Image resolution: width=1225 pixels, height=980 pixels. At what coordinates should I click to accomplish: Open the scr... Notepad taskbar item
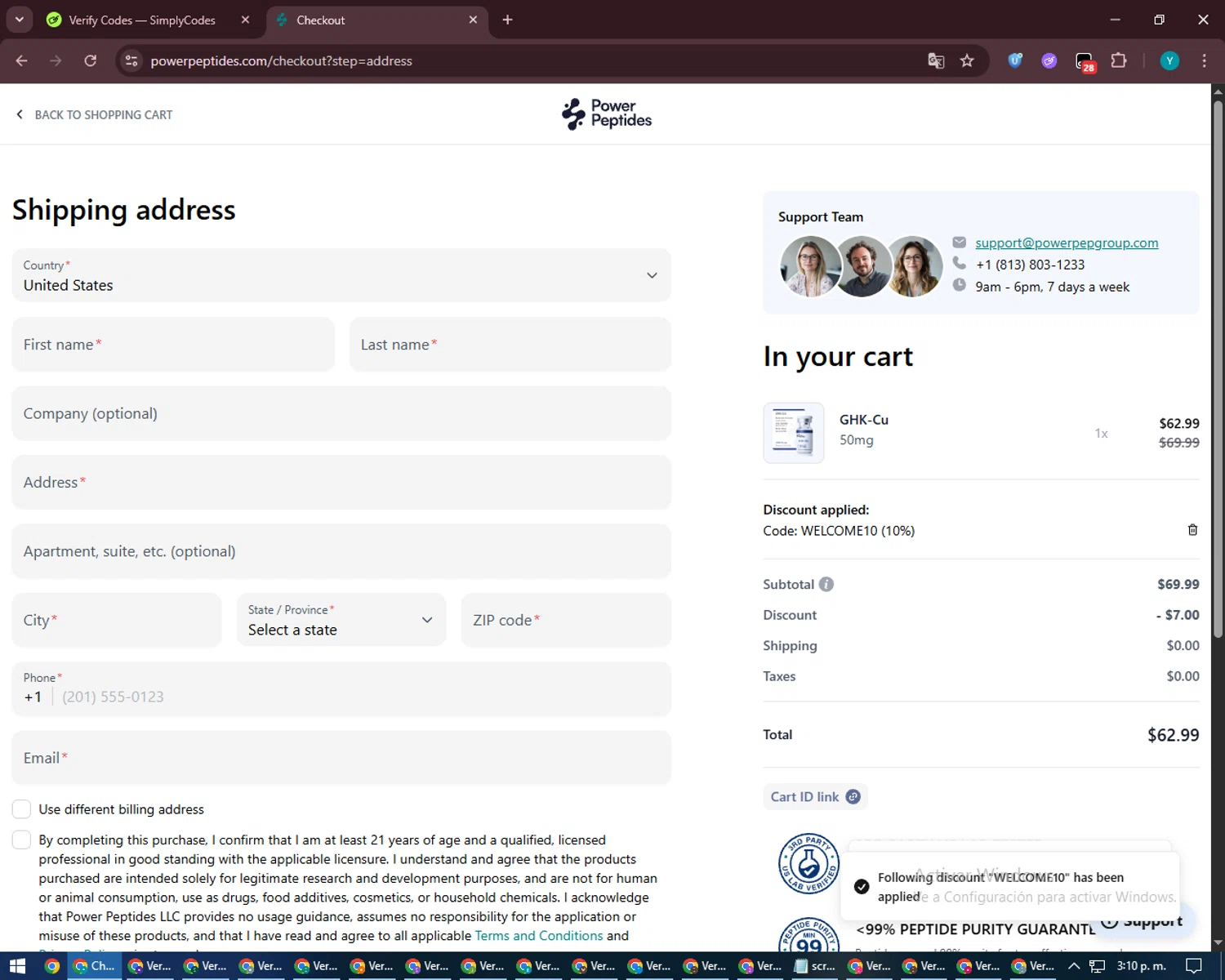point(816,966)
